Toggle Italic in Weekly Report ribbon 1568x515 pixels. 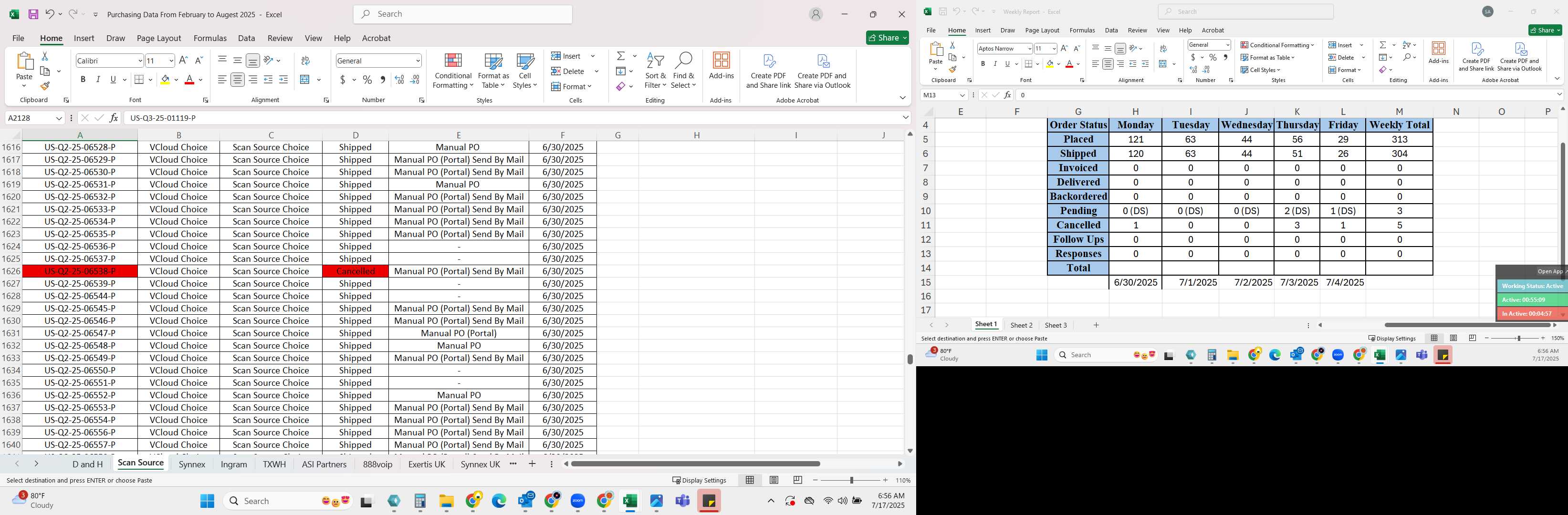995,64
